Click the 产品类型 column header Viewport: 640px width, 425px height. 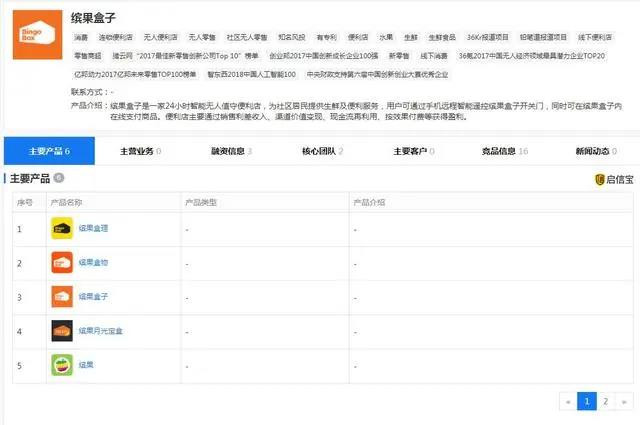pos(201,202)
